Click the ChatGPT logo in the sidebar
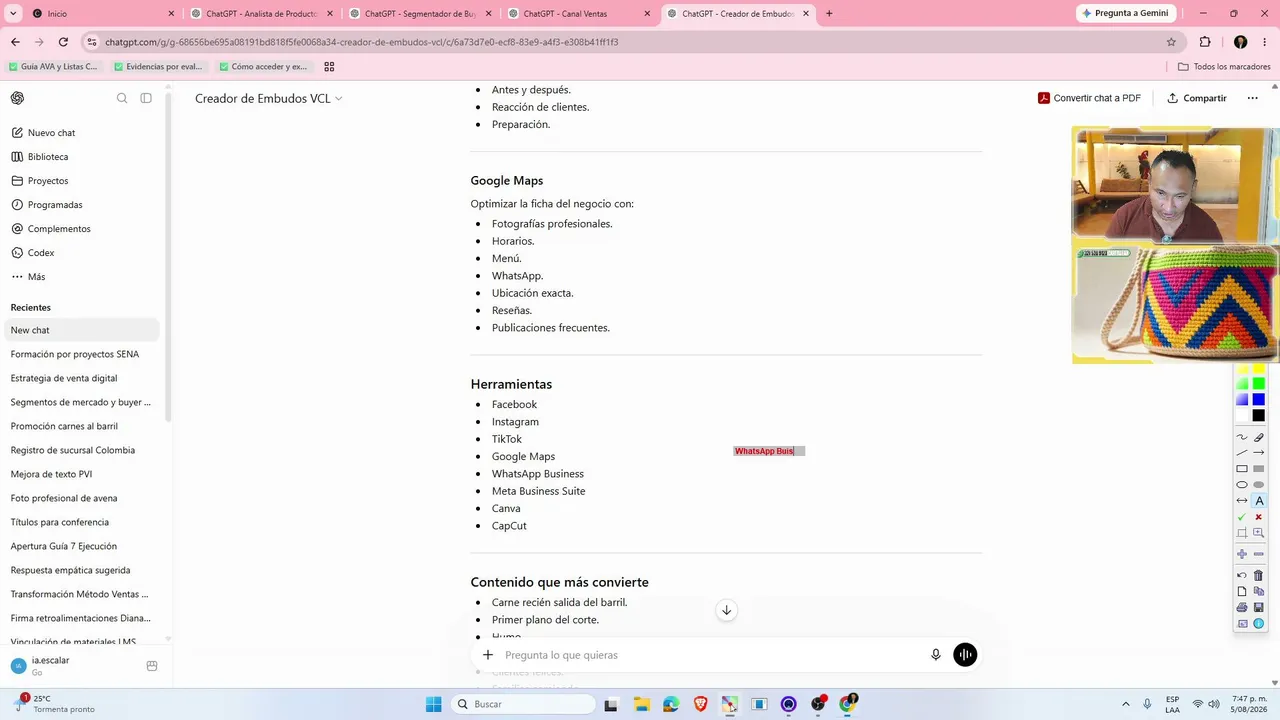1280x720 pixels. (17, 98)
